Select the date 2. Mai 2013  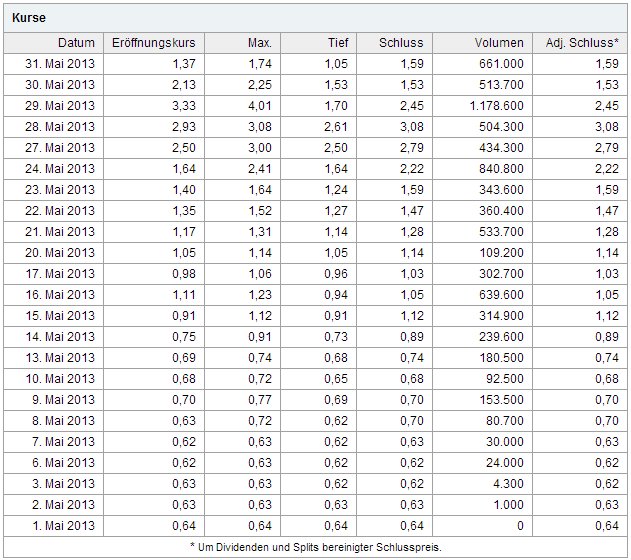pos(64,504)
